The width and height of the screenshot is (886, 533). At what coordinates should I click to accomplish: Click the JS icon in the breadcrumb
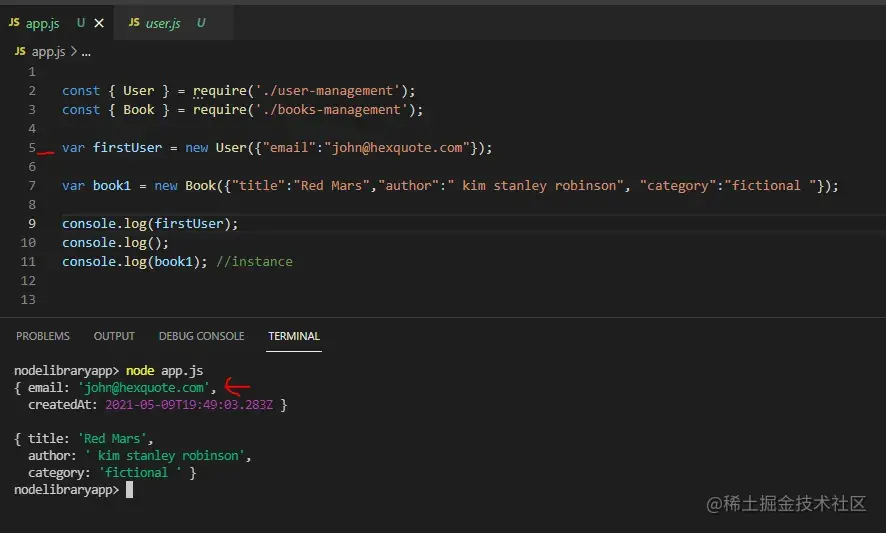(20, 51)
